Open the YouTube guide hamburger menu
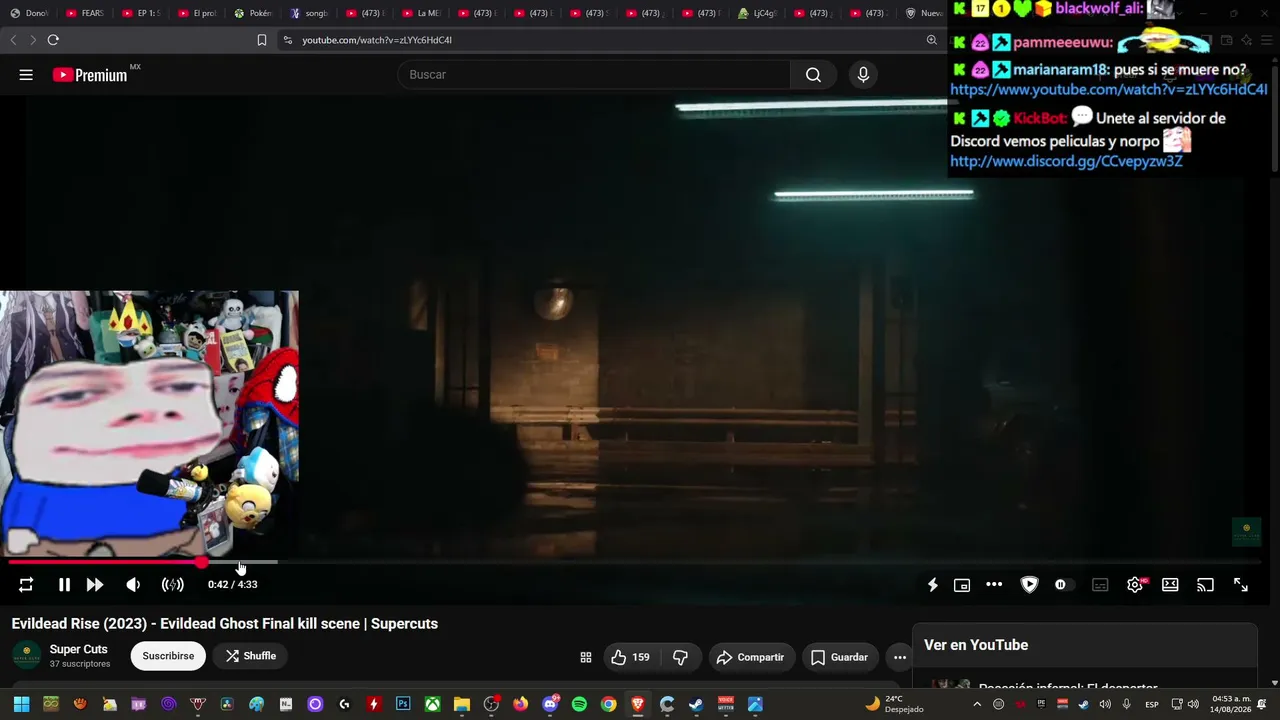Image resolution: width=1280 pixels, height=720 pixels. click(x=26, y=75)
